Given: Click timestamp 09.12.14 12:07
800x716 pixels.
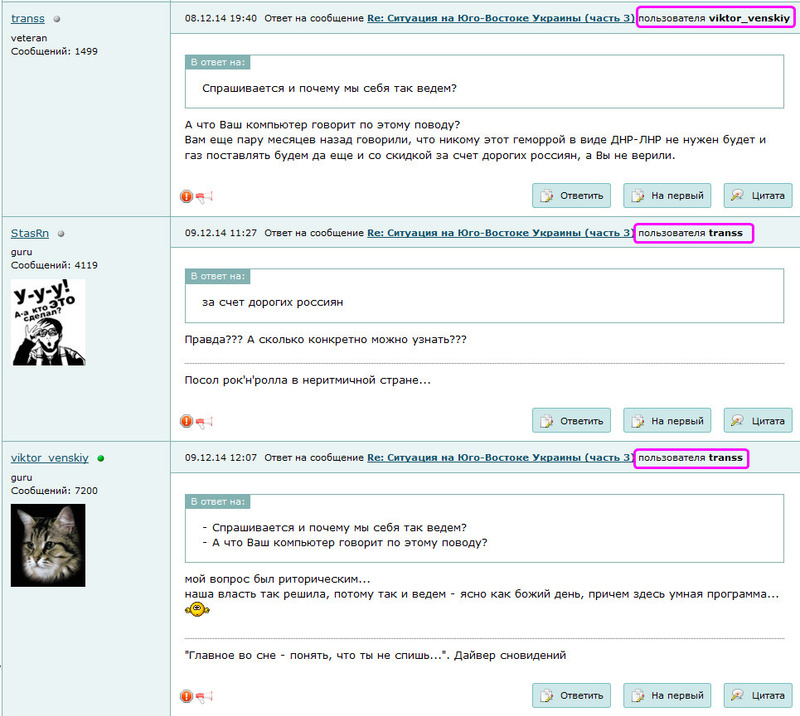Looking at the screenshot, I should pyautogui.click(x=220, y=457).
